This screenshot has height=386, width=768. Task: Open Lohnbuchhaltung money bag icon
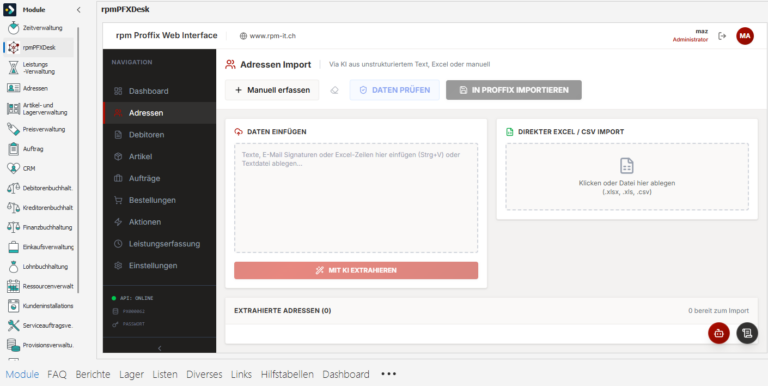click(x=13, y=266)
